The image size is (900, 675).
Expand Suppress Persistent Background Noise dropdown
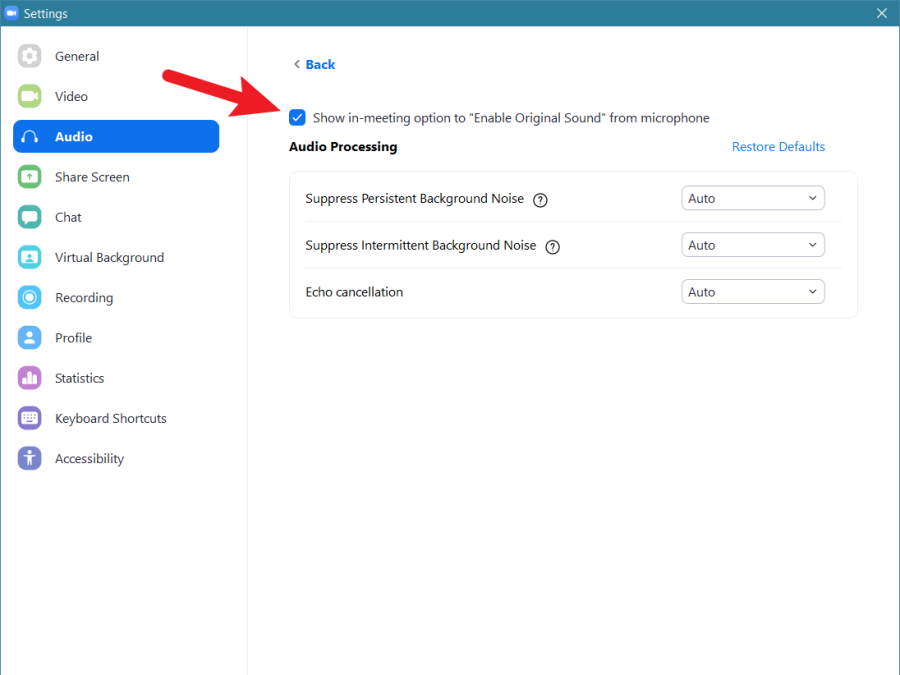click(752, 198)
